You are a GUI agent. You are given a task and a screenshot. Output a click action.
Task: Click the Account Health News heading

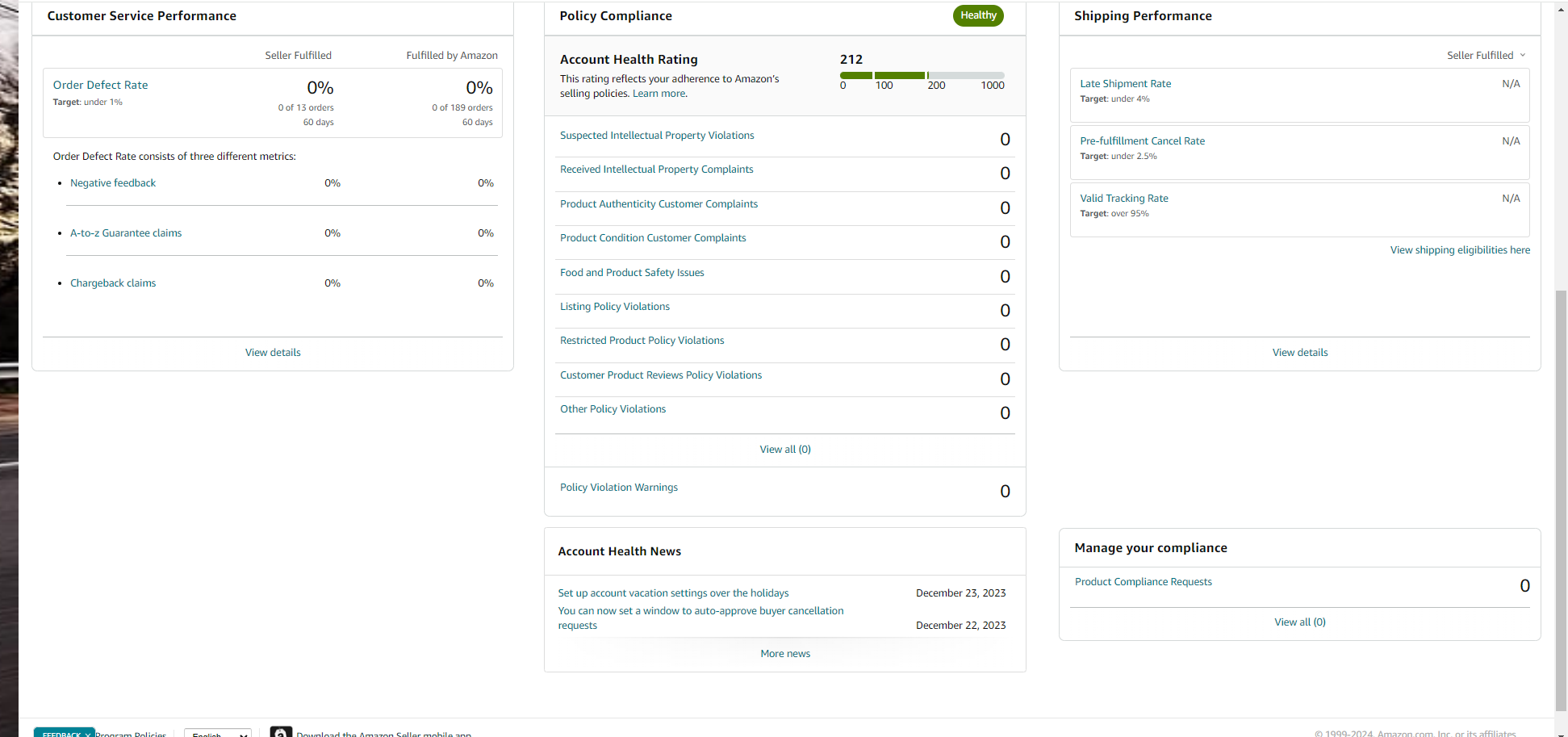(x=620, y=551)
